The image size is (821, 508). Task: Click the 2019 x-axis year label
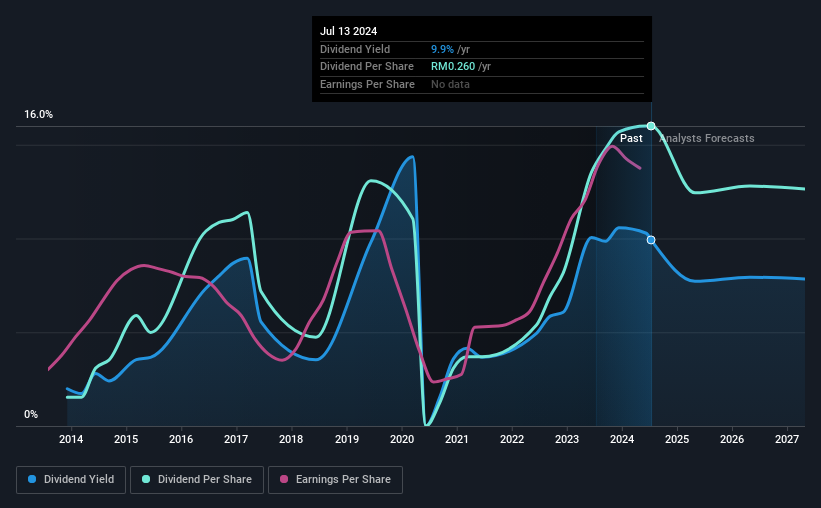click(x=347, y=439)
